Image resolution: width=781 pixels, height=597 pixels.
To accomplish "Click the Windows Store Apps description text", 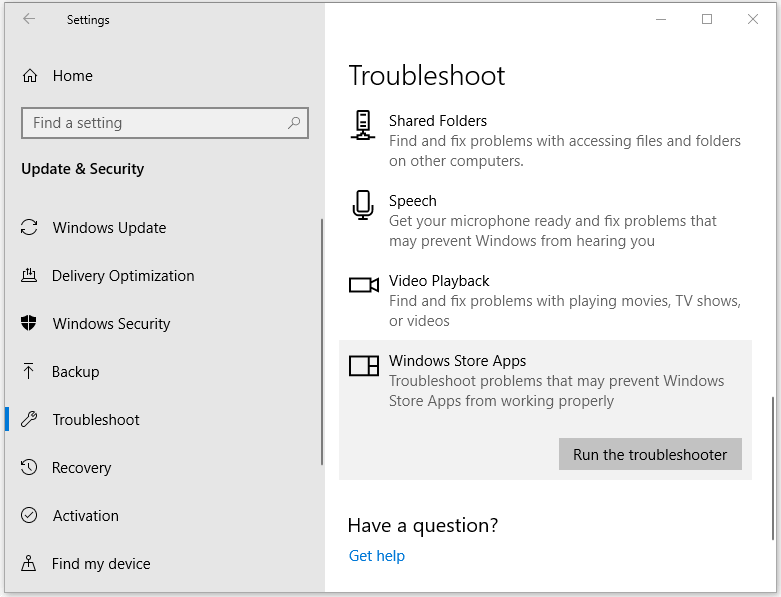I will pos(556,391).
